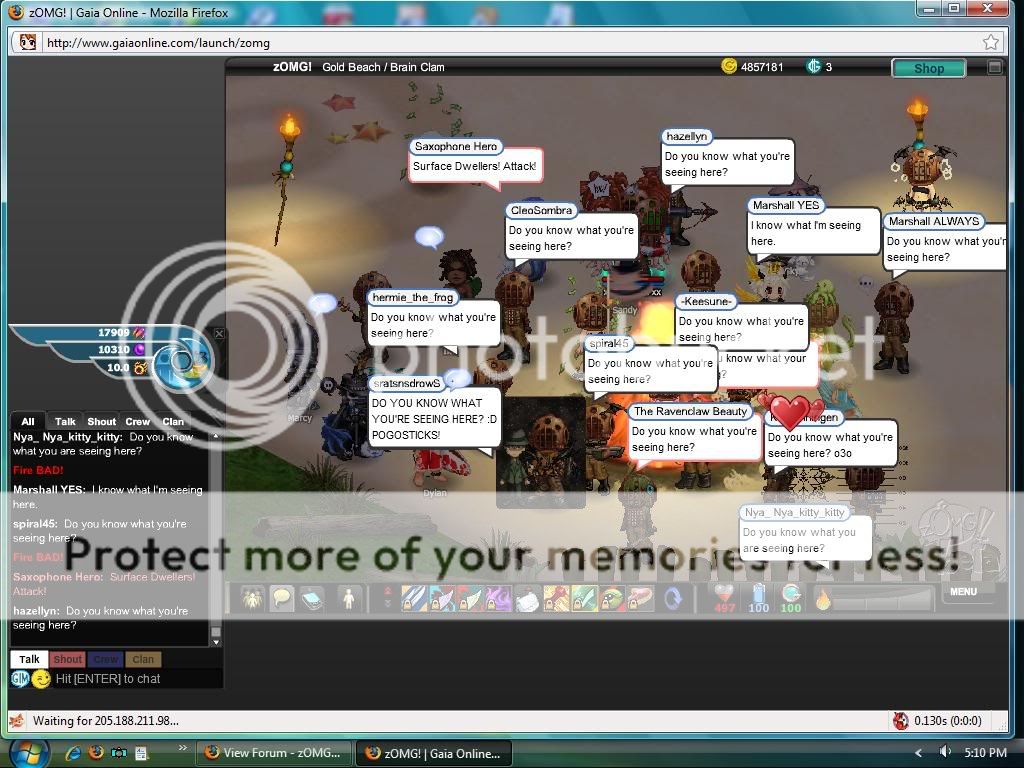Click the GIM messenger icon
This screenshot has height=768, width=1024.
pos(20,679)
